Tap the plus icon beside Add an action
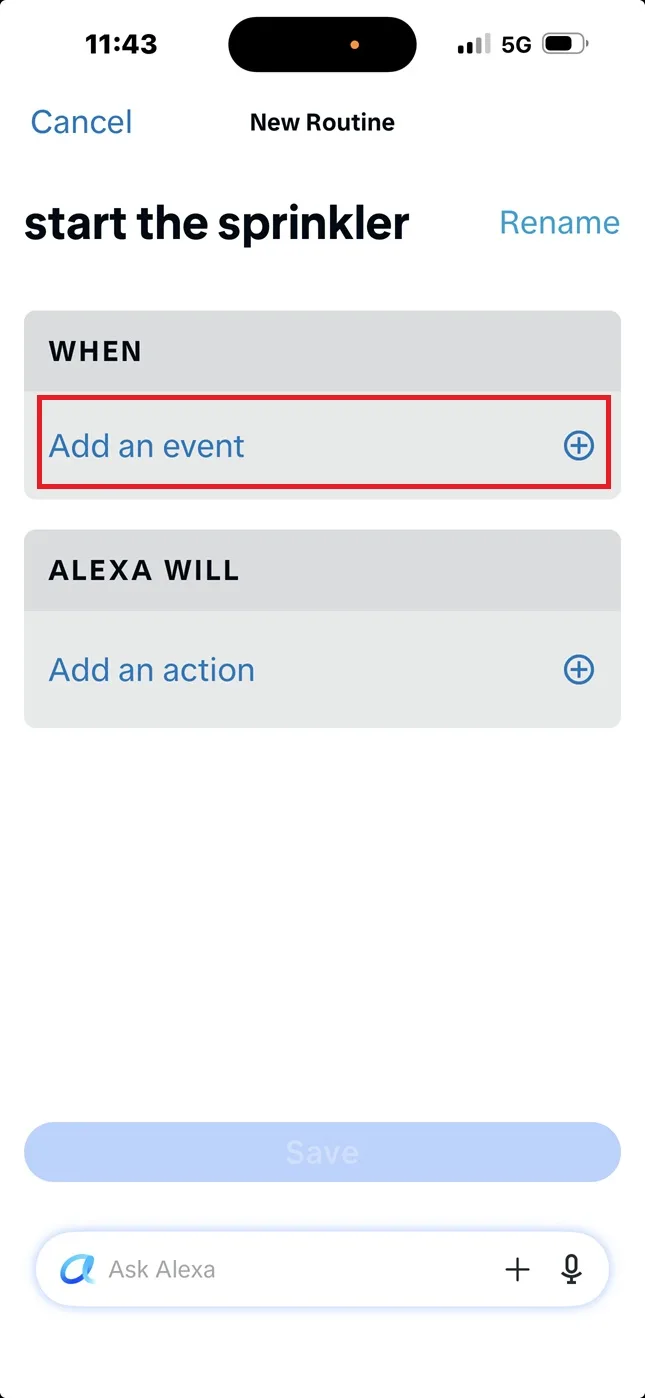This screenshot has width=645, height=1398. point(579,669)
